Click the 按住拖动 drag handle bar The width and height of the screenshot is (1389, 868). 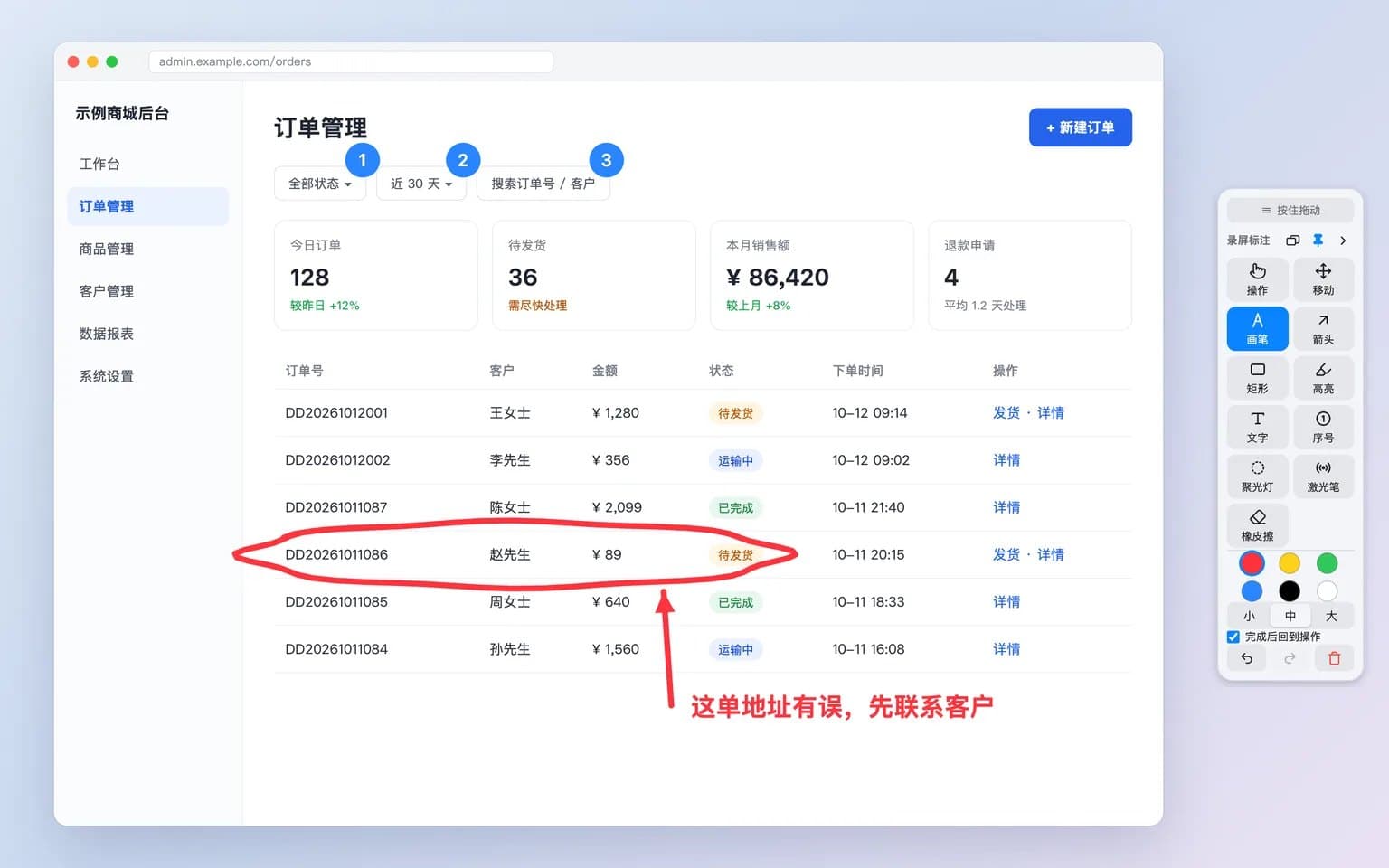pos(1290,210)
